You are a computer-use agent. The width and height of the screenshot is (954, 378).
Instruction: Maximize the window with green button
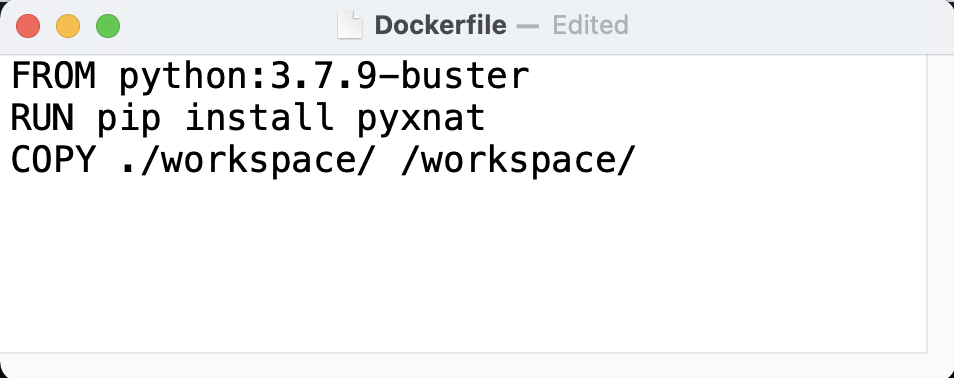pyautogui.click(x=108, y=26)
